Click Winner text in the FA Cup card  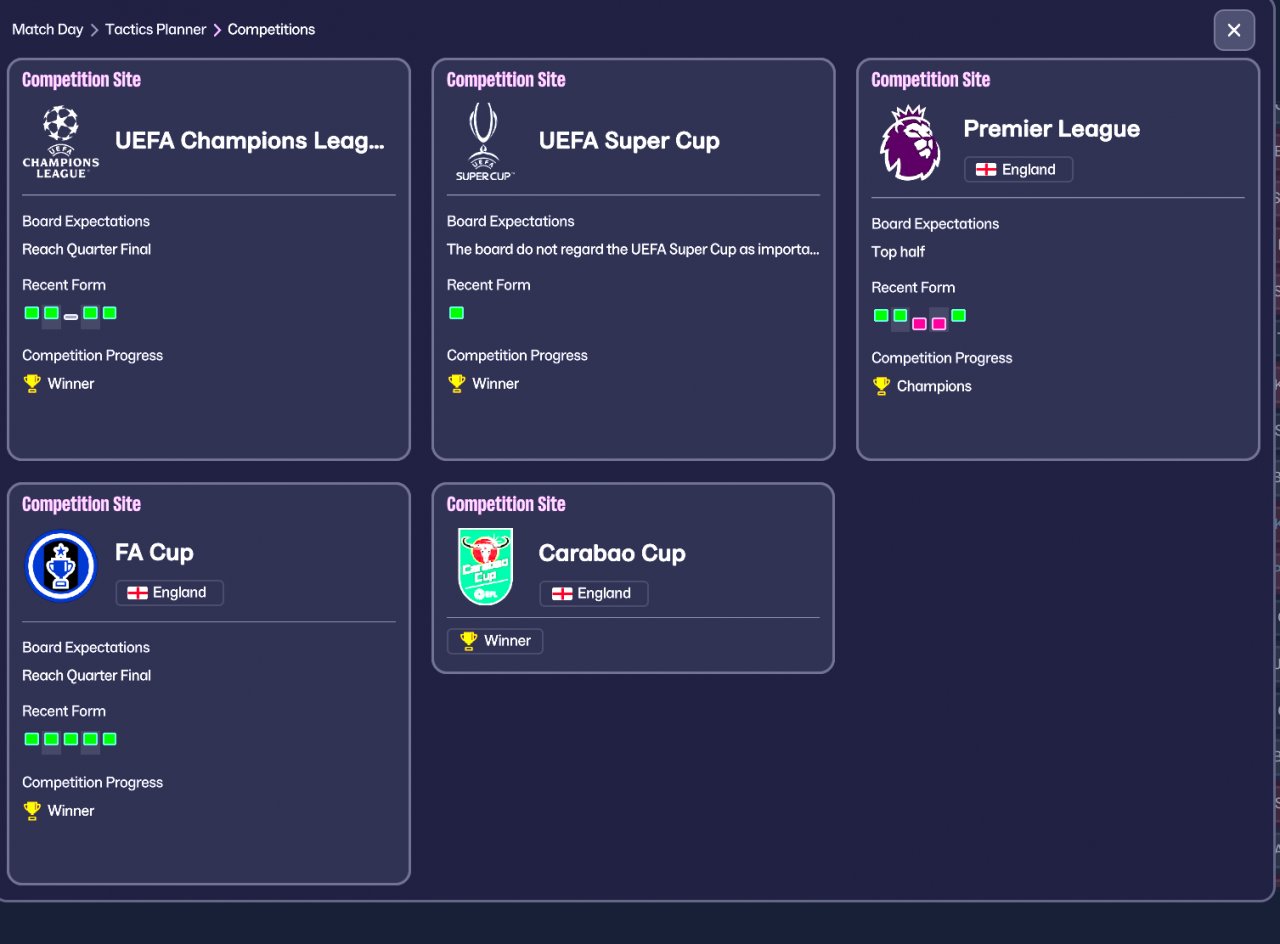(71, 810)
